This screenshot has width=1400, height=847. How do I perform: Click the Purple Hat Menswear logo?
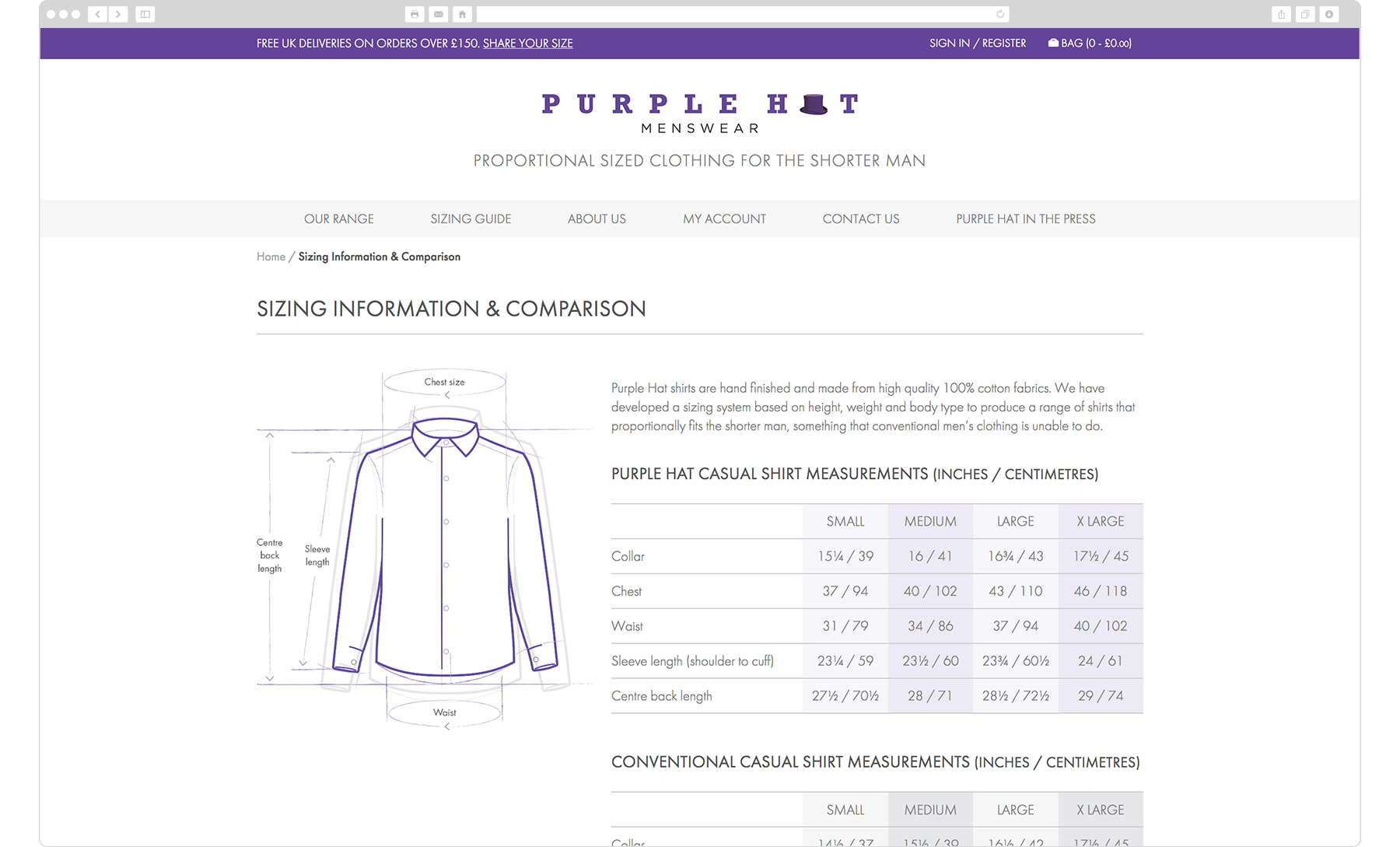[700, 113]
